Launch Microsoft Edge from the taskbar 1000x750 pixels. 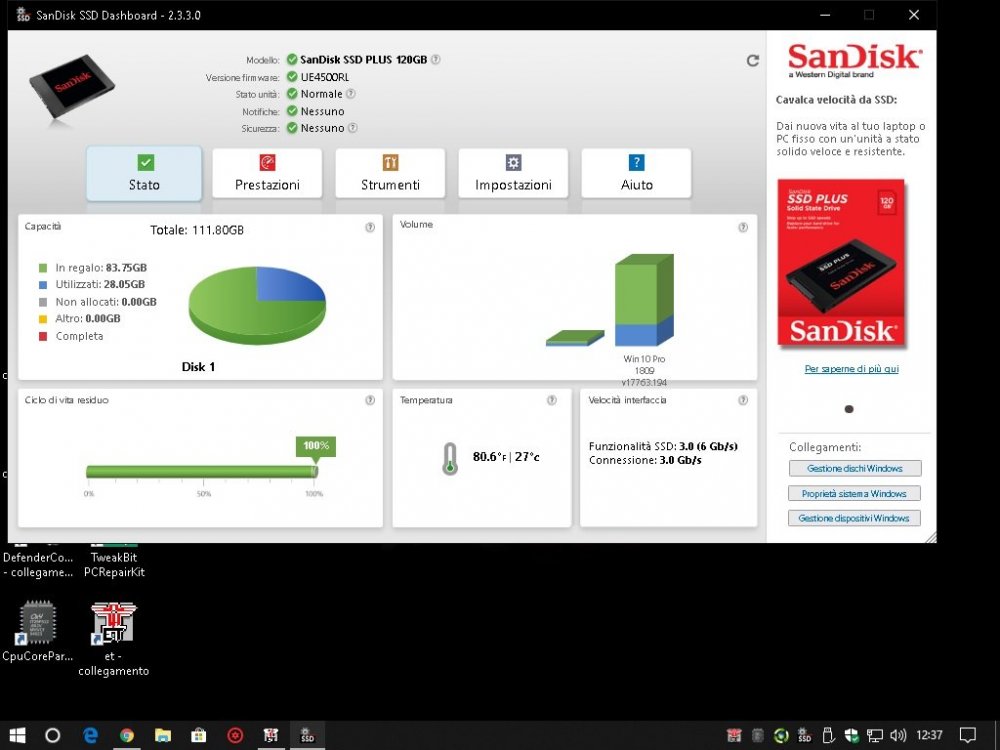tap(91, 735)
